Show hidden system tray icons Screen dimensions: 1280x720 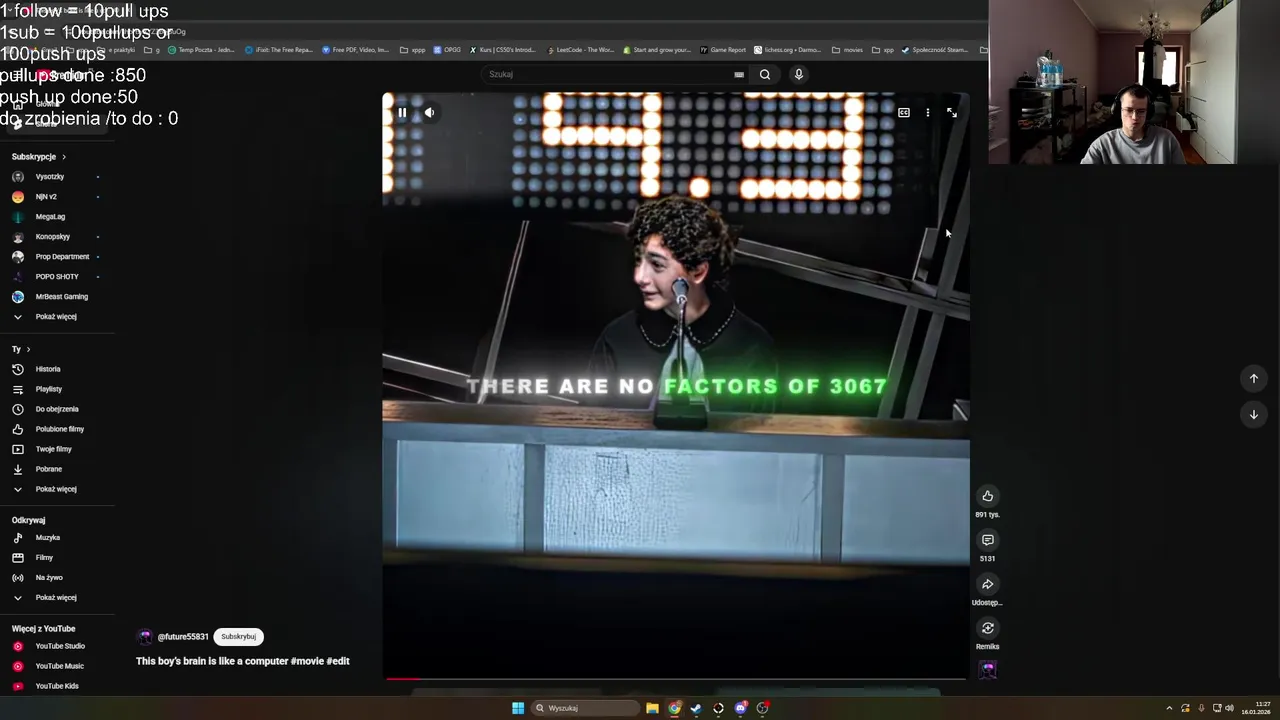[x=1169, y=708]
